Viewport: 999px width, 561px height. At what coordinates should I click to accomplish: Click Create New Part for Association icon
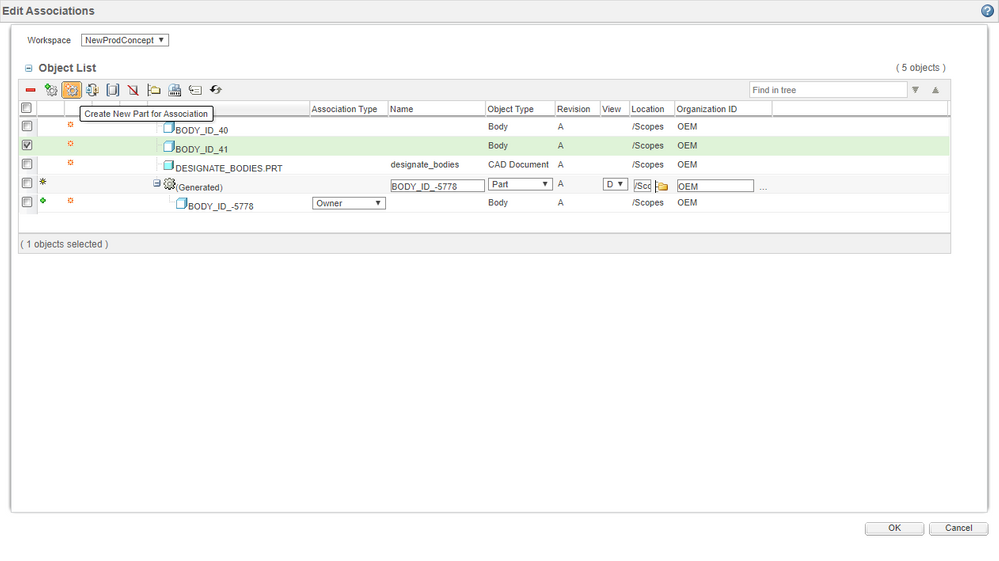point(71,90)
